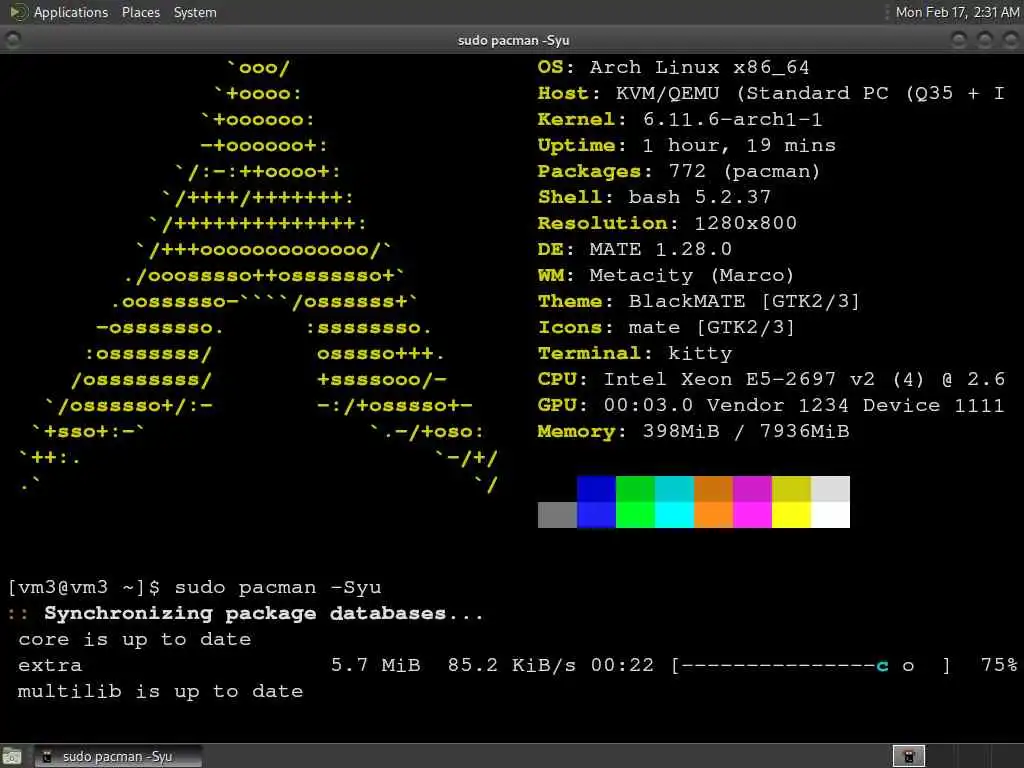Click the 'Kernel: 6.11.6-arch1-1' line
This screenshot has width=1024, height=768.
680,120
